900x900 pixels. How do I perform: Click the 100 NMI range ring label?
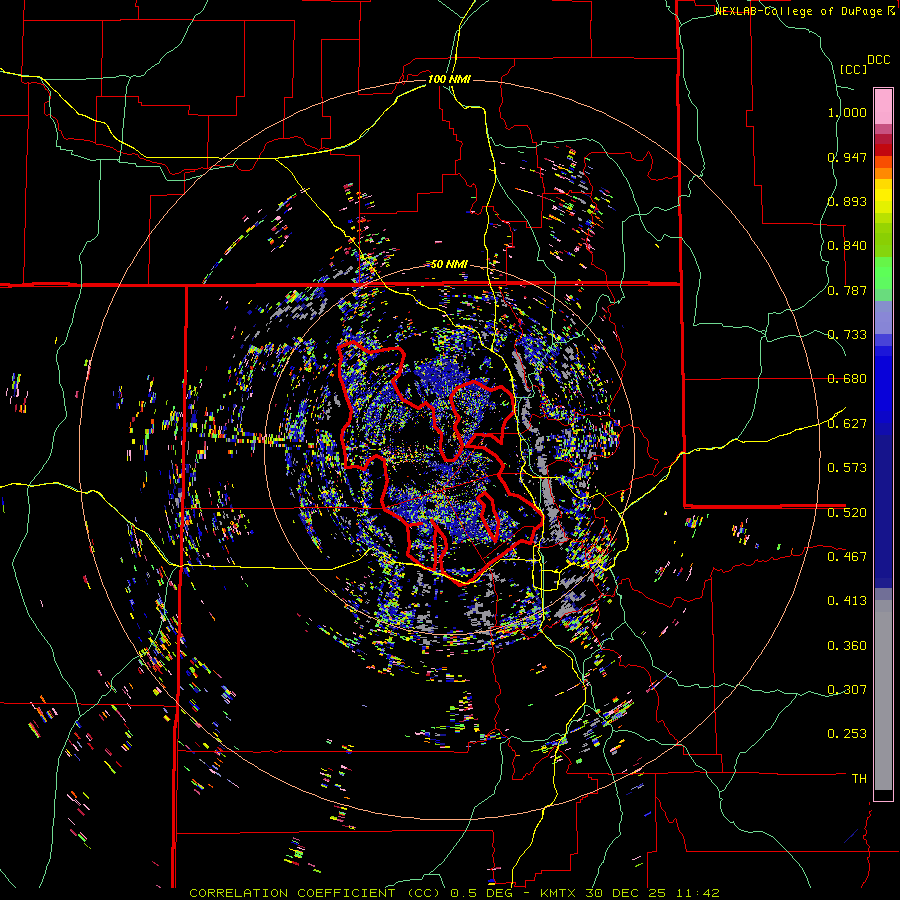coord(449,79)
